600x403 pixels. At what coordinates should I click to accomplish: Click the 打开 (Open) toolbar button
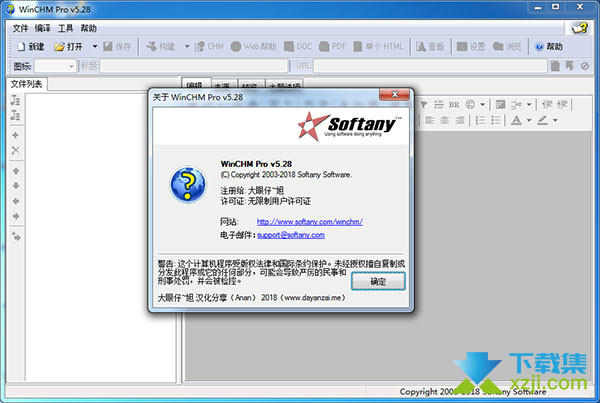point(68,47)
